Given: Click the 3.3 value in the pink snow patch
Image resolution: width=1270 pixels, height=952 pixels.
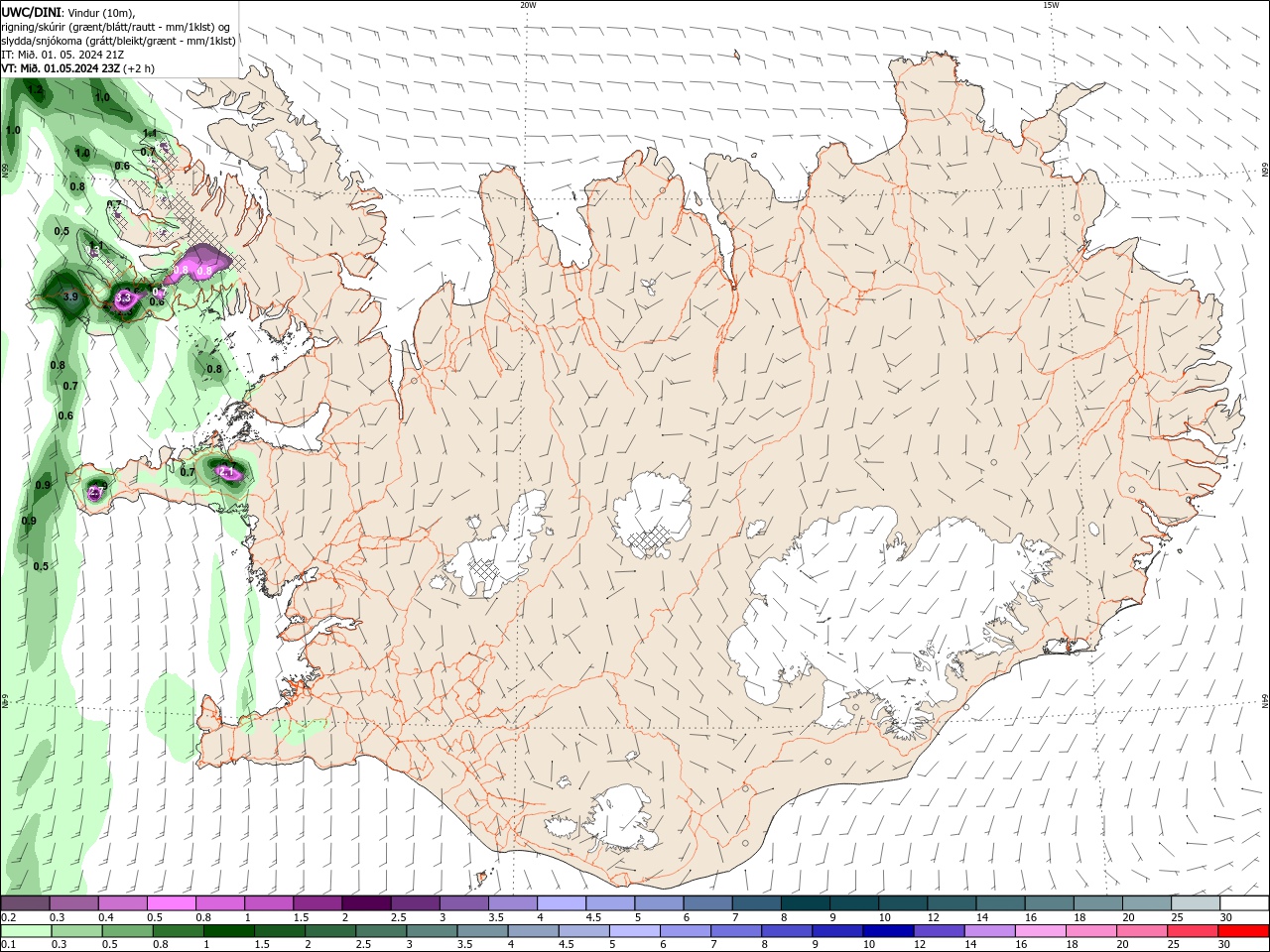Looking at the screenshot, I should pyautogui.click(x=124, y=297).
